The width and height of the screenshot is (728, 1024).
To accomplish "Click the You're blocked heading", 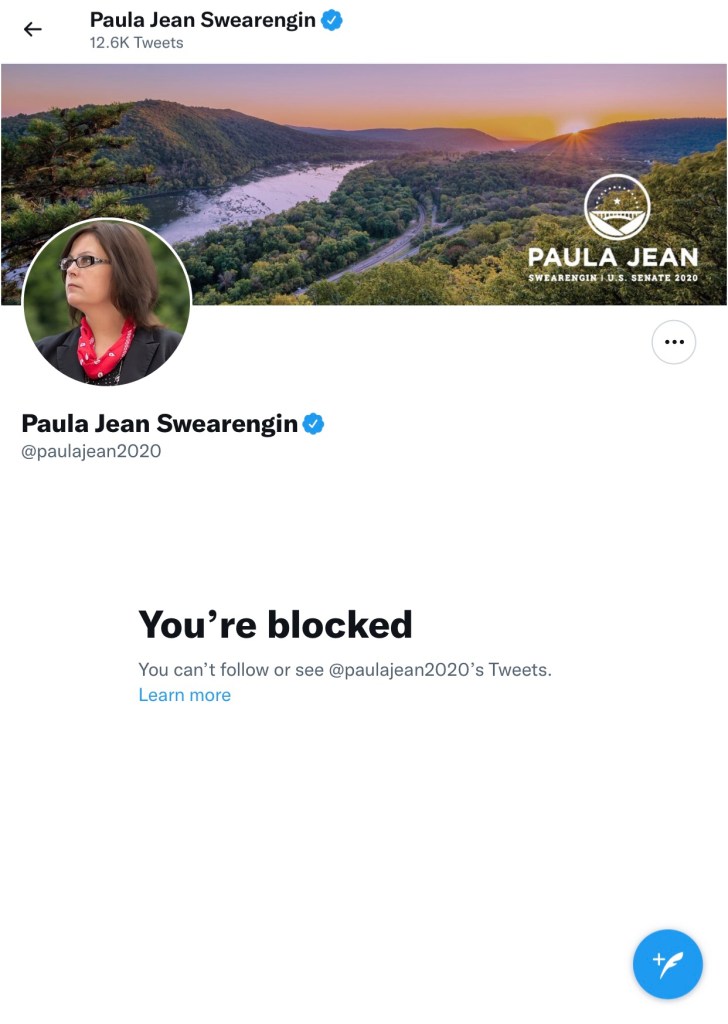I will point(276,624).
